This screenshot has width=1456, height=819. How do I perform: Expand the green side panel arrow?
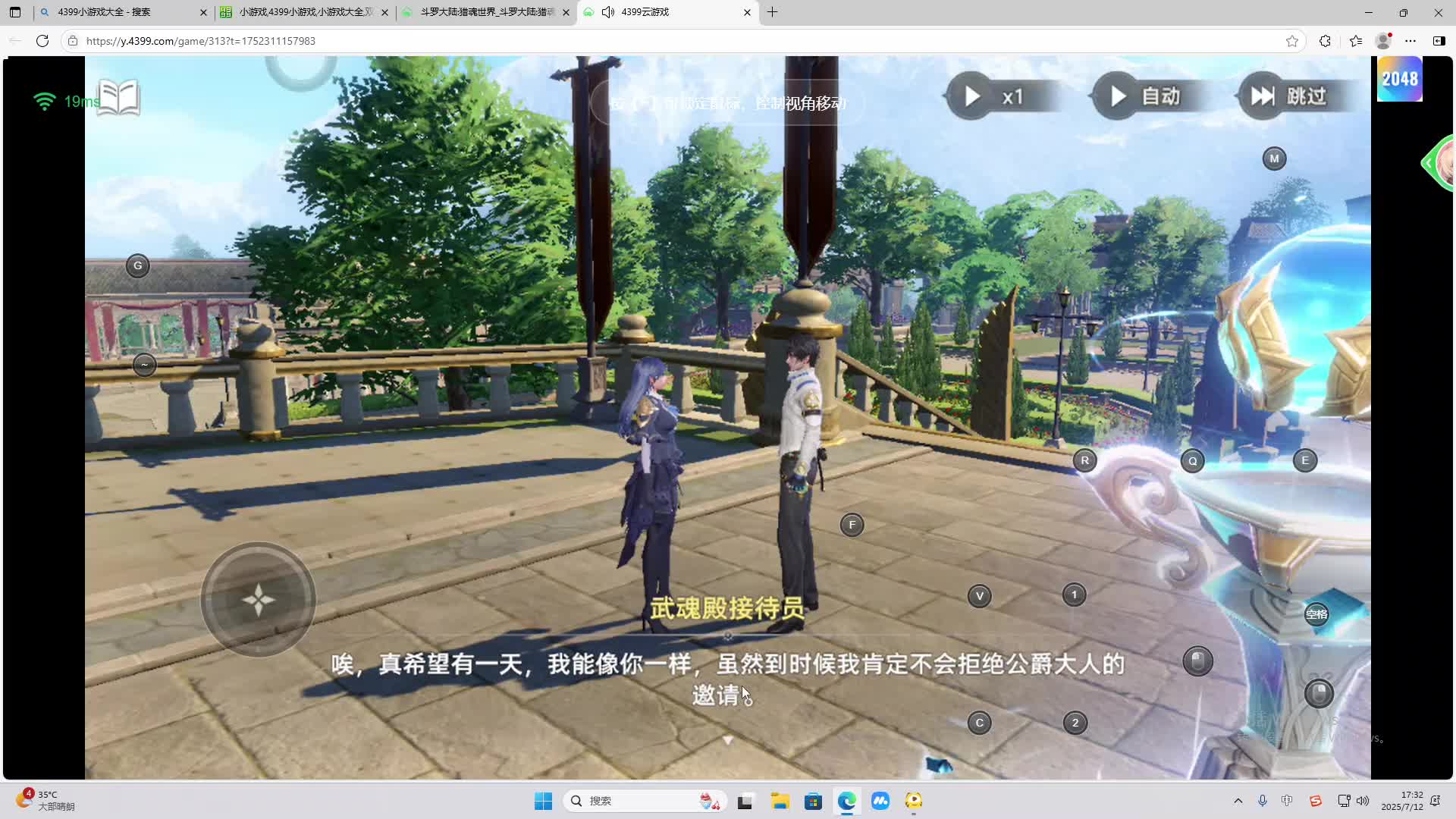tap(1429, 163)
